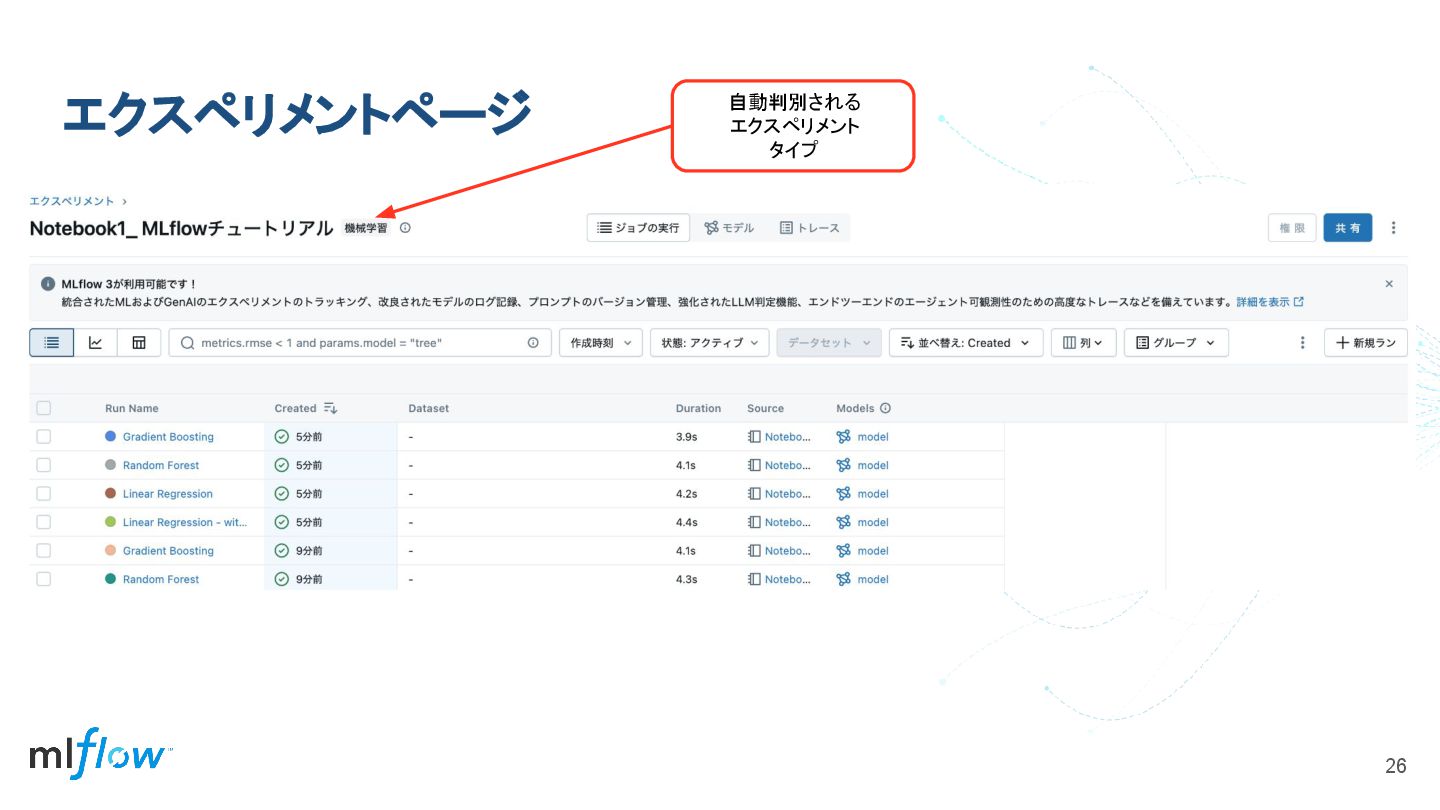Open the 列 columns dropdown
1440x810 pixels.
(1083, 343)
